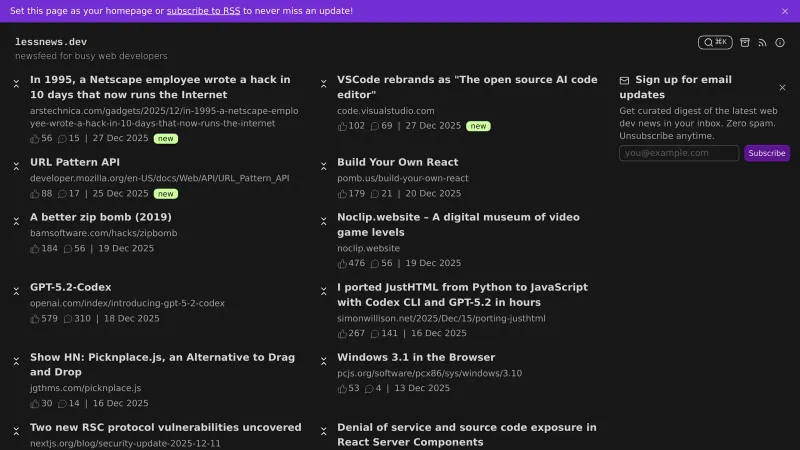Click comment icon on Noclip.website story

click(375, 264)
